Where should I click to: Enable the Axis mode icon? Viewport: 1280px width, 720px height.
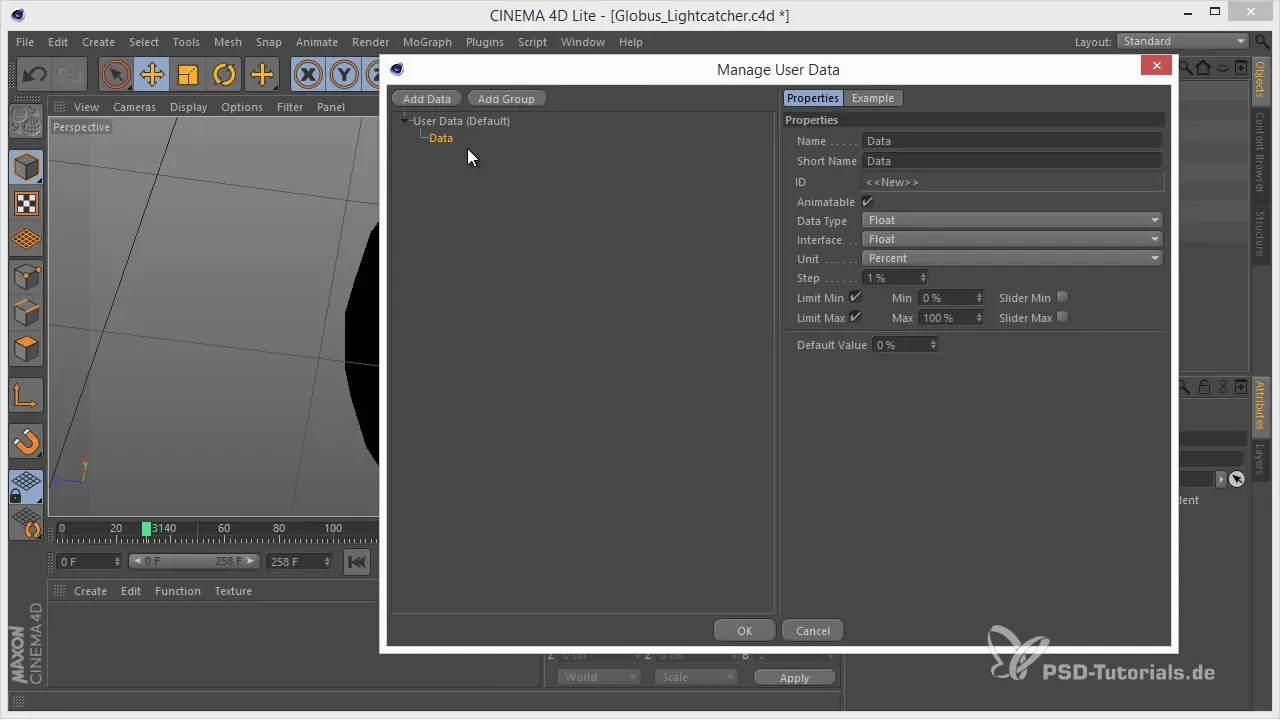tap(26, 395)
